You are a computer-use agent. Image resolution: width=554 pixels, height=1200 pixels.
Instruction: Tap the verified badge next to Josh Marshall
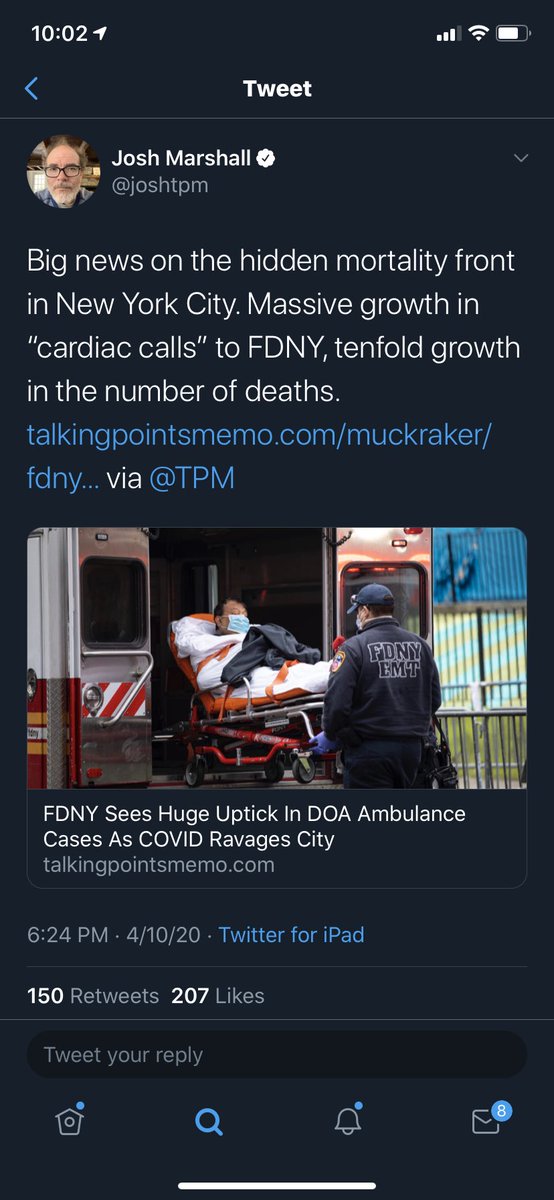tap(266, 158)
